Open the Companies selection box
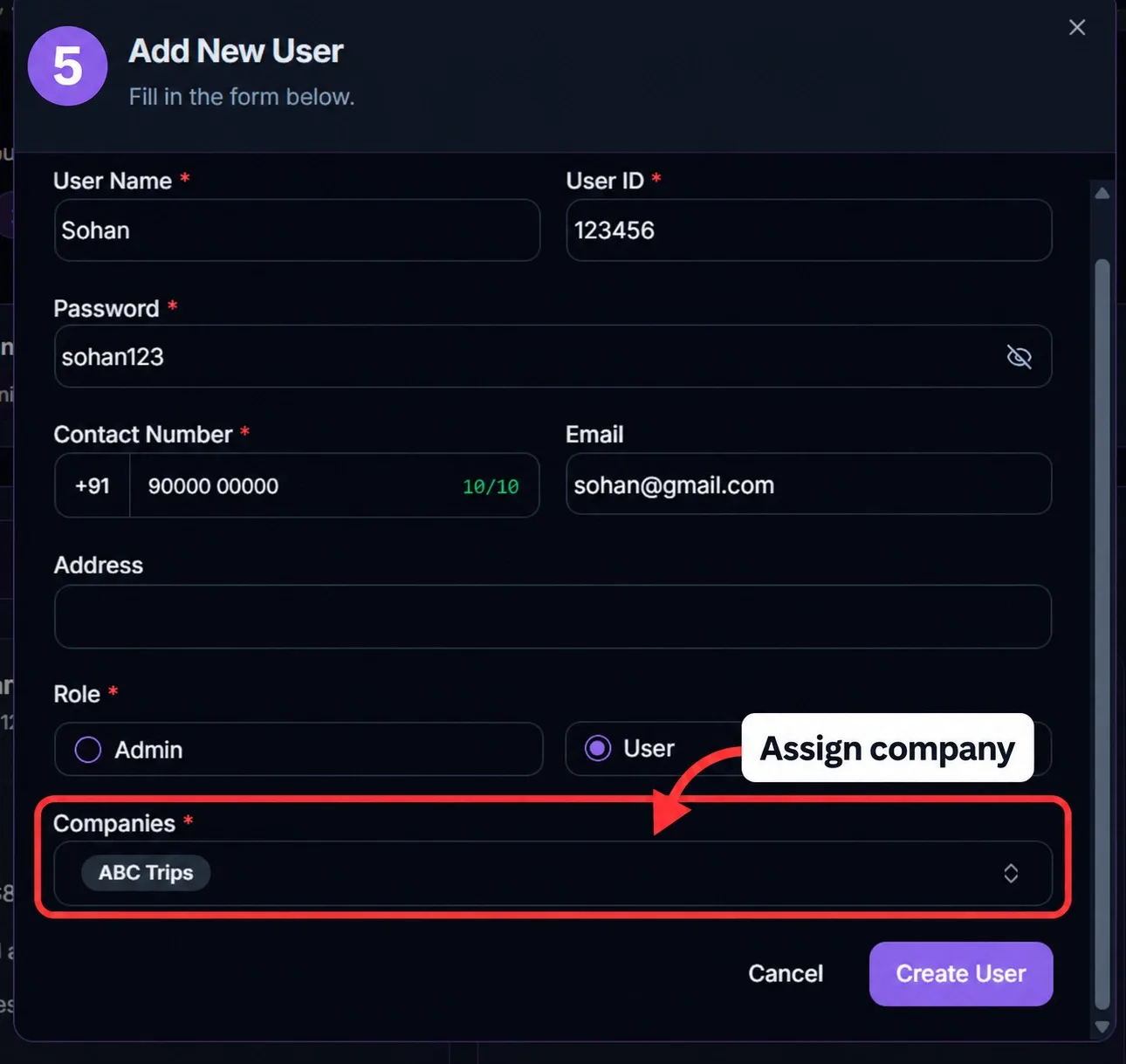This screenshot has height=1064, width=1126. tap(553, 873)
